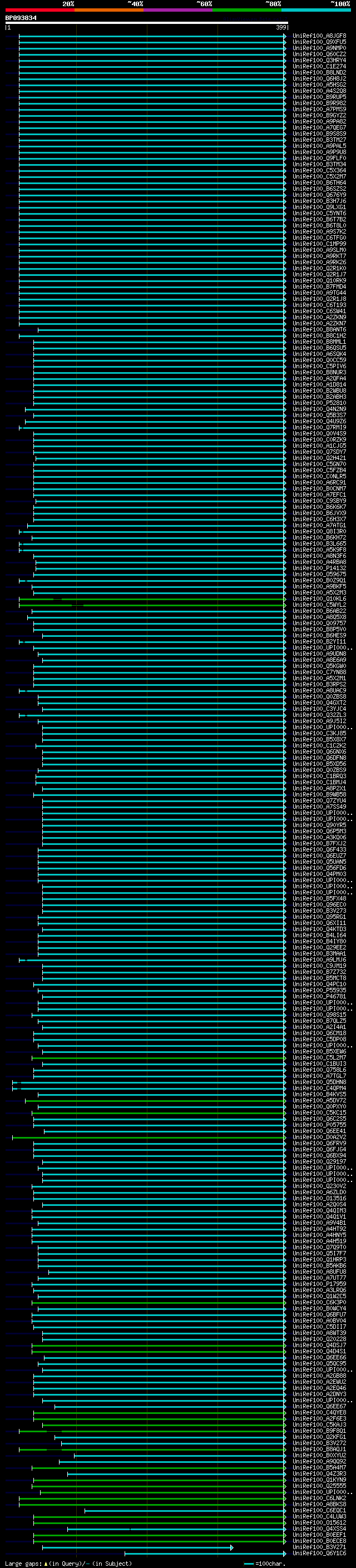The image size is (356, 1568).
Task: Select hit label UniRef100_B0XYU2
Action: (319, 1456)
